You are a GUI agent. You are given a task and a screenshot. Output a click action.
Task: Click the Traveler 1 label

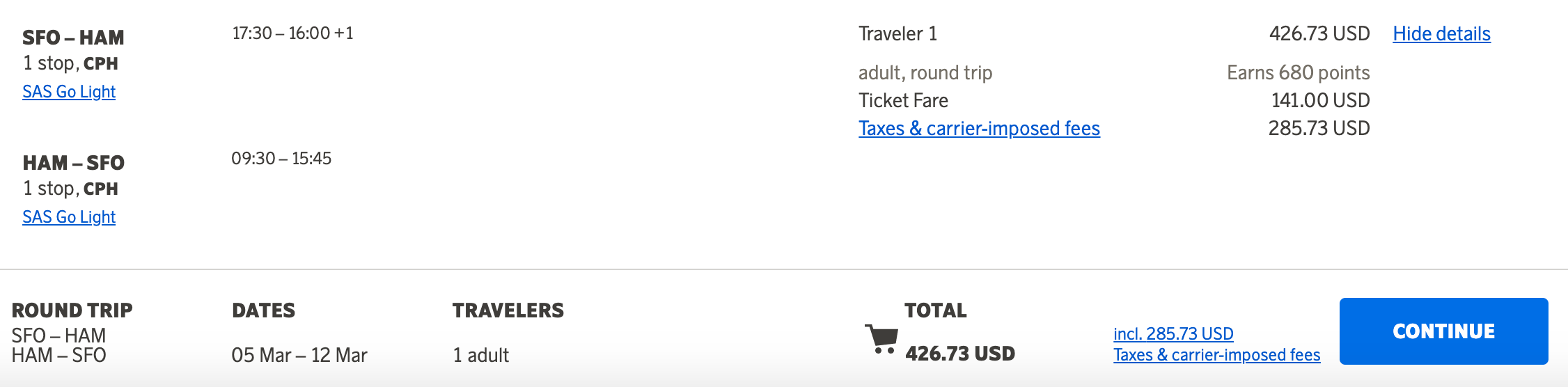tap(897, 33)
